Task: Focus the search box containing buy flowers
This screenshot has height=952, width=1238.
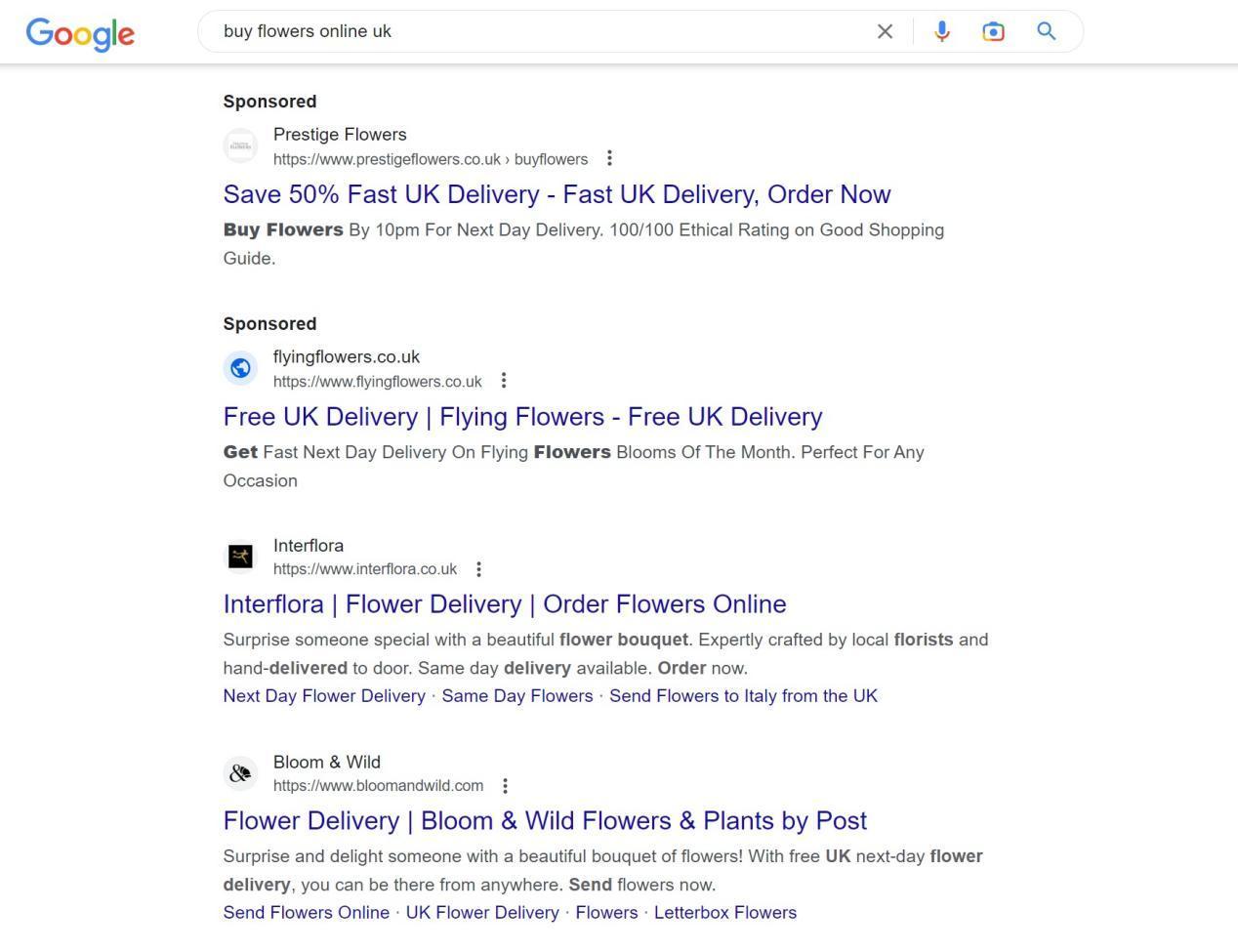Action: pyautogui.click(x=537, y=31)
